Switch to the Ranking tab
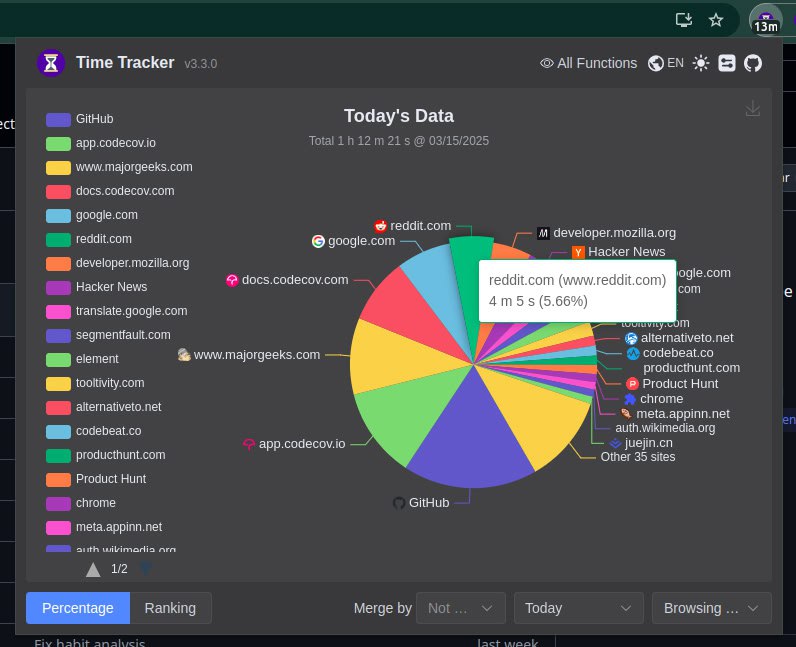 click(170, 608)
